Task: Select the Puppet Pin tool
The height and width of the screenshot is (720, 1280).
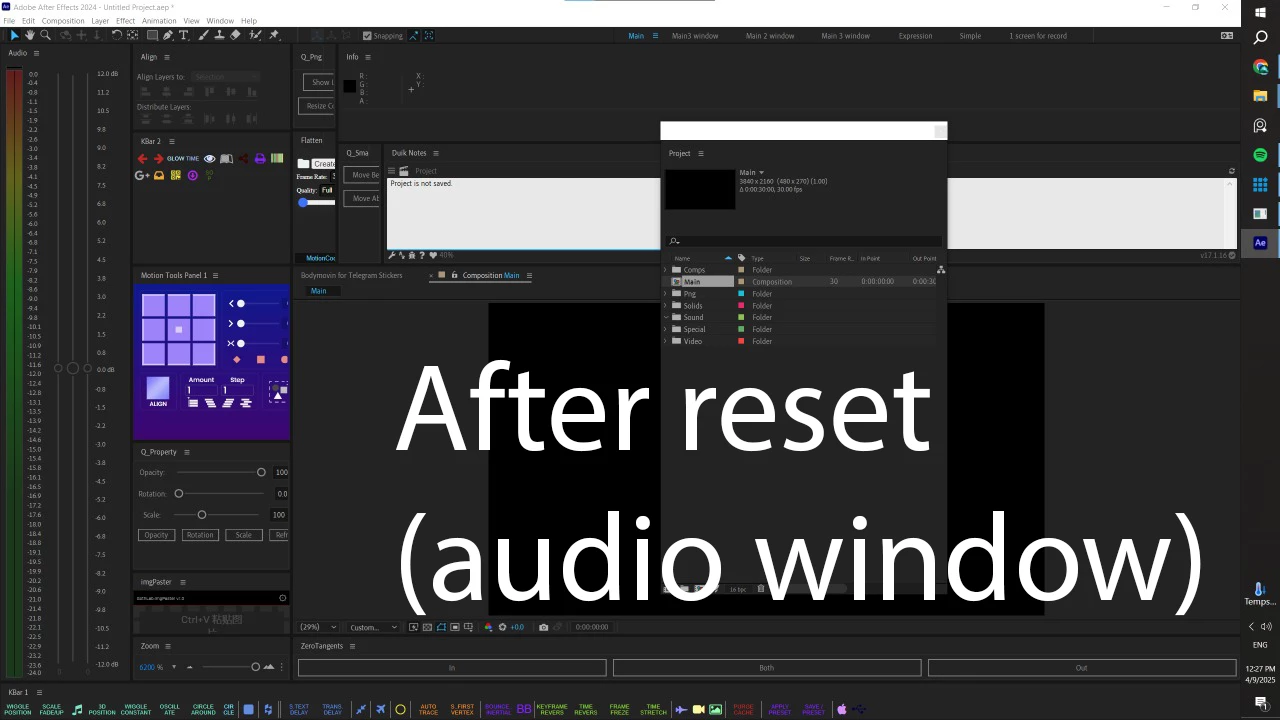Action: tap(274, 35)
